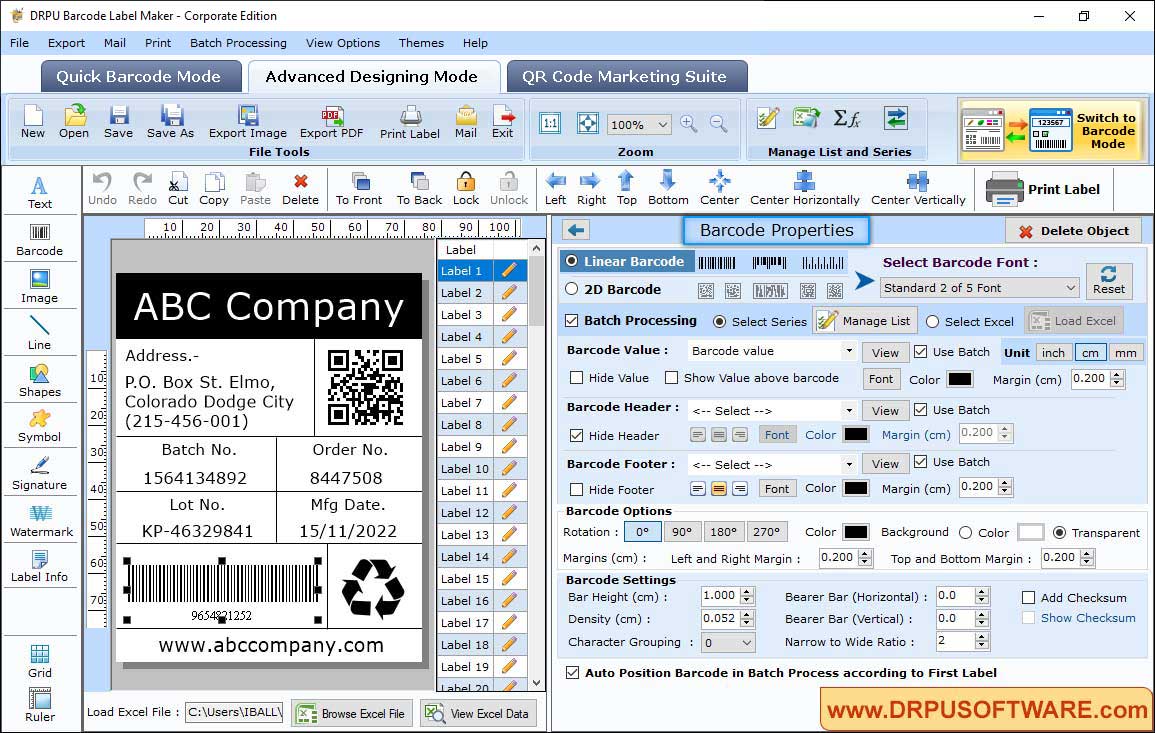Click Browse Excel File button
The height and width of the screenshot is (733, 1155).
pyautogui.click(x=351, y=713)
